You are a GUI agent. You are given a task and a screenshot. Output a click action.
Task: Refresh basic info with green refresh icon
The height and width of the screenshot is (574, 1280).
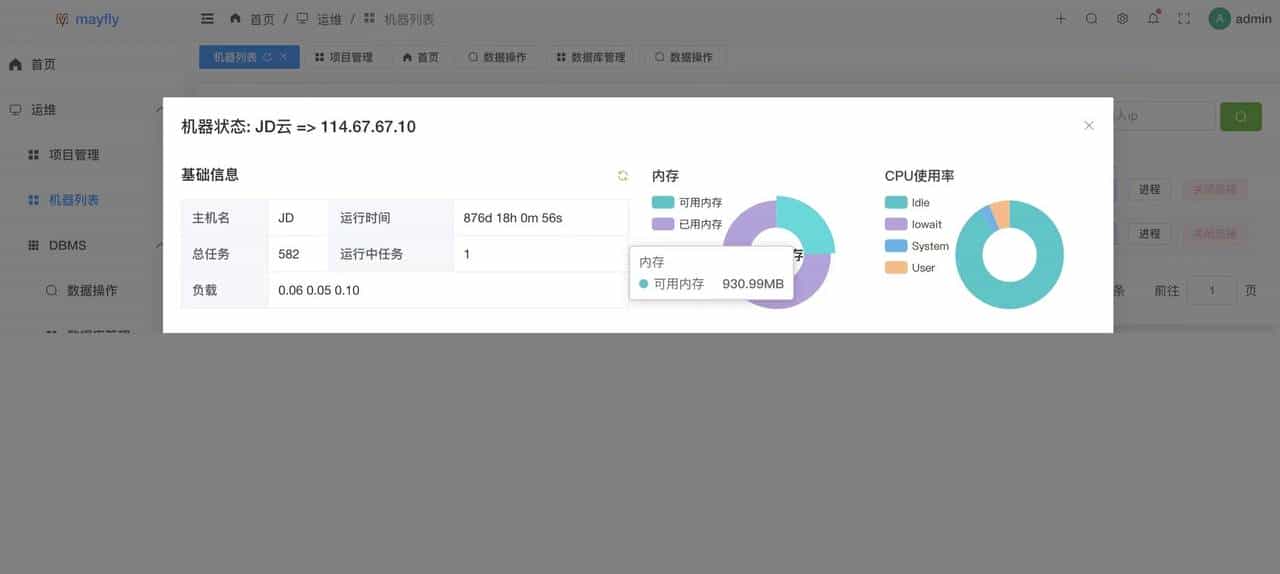pos(623,176)
